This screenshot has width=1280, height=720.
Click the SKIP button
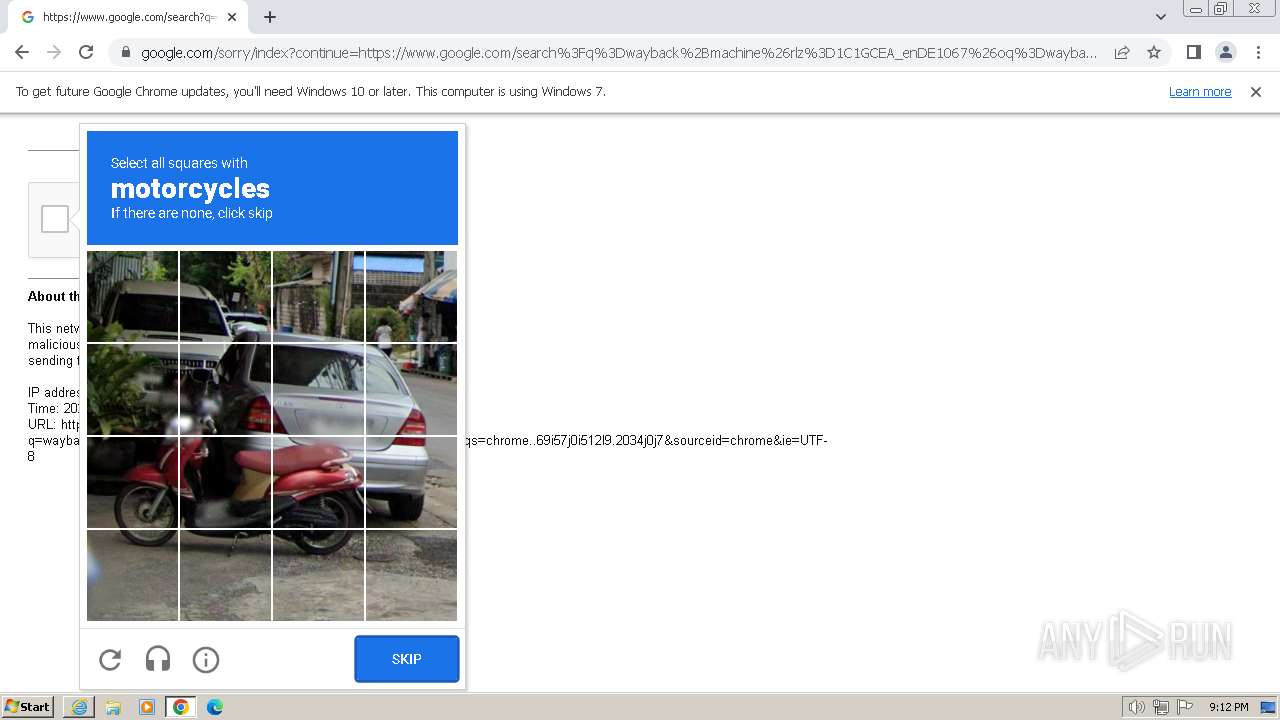coord(407,659)
